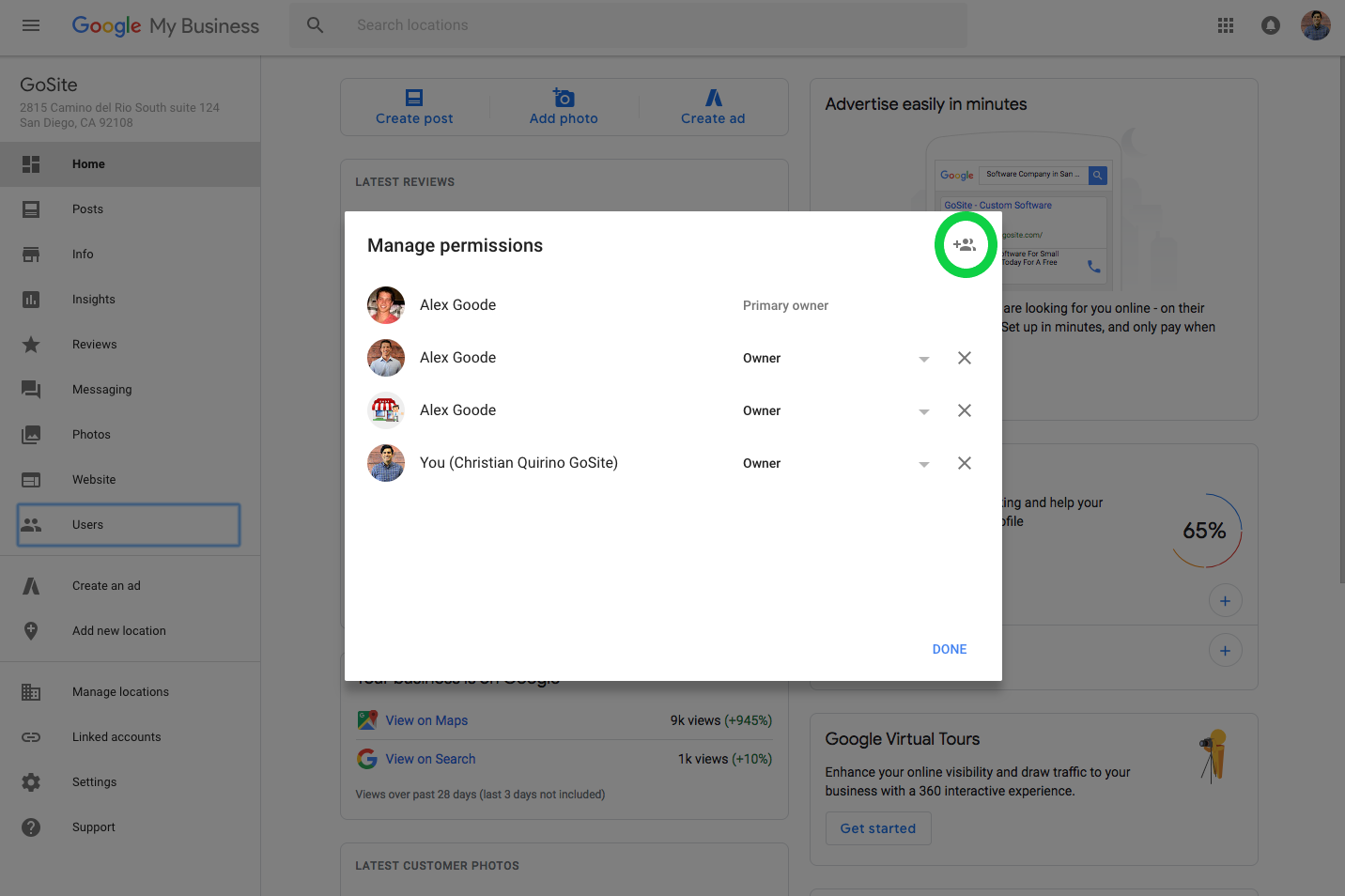Click the page vertical scrollbar
The image size is (1345, 896).
pyautogui.click(x=1340, y=319)
